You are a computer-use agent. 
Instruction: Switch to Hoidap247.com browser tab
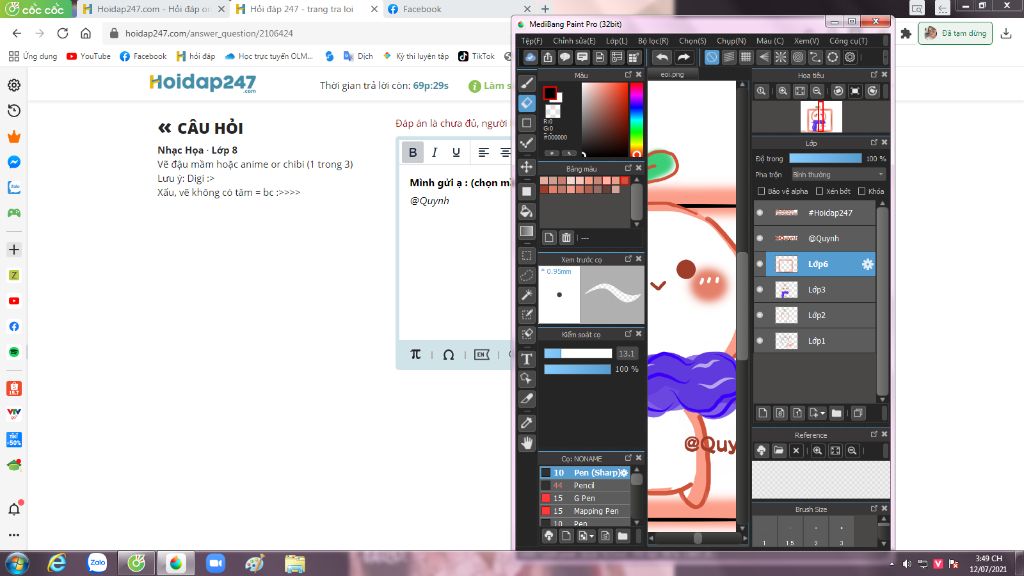(153, 9)
